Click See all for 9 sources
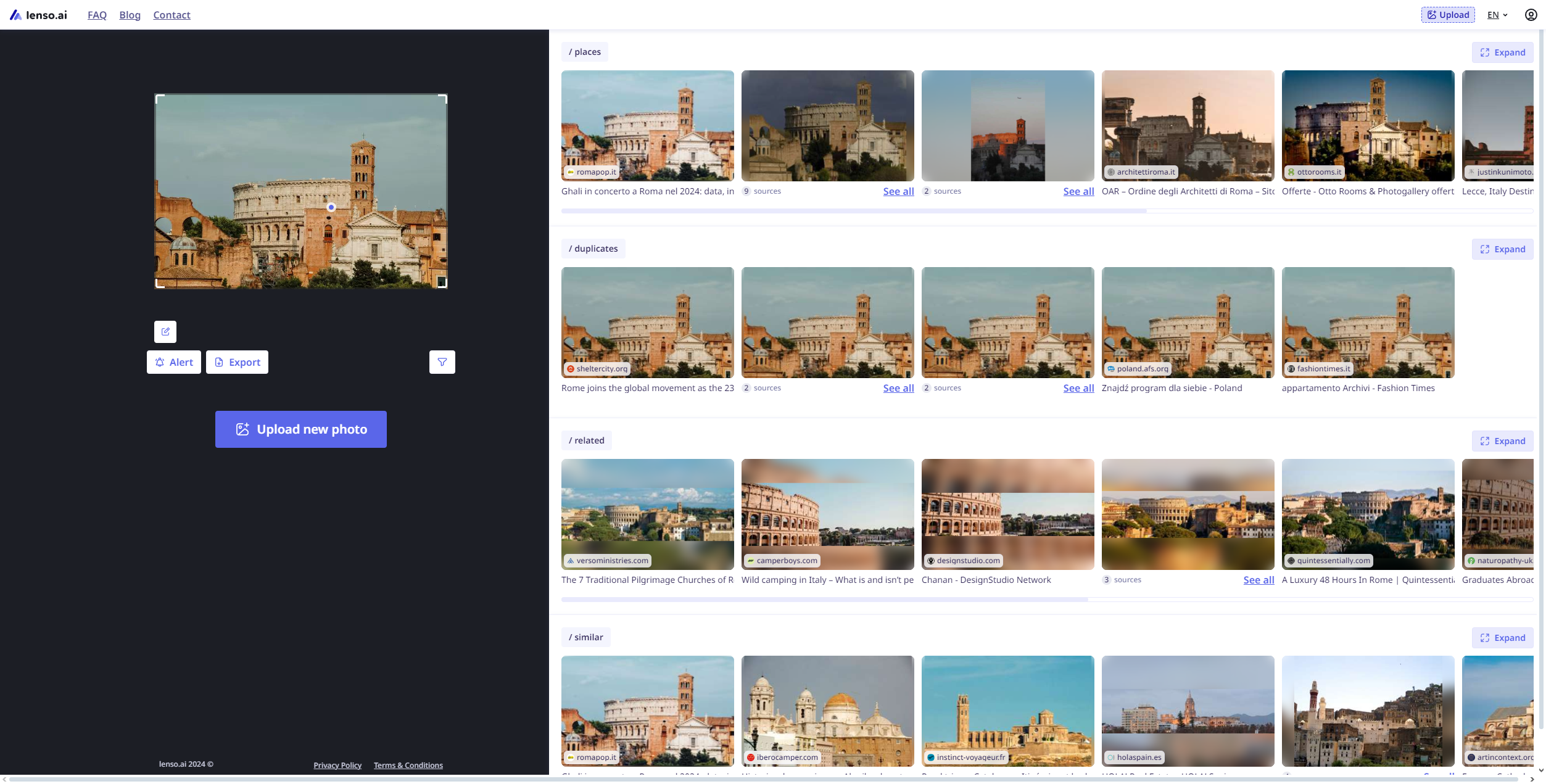The height and width of the screenshot is (784, 1546). 898,191
